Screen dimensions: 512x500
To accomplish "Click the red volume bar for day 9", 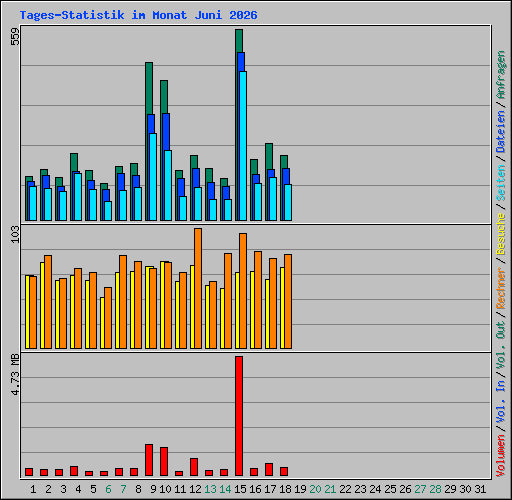I will 149,460.
